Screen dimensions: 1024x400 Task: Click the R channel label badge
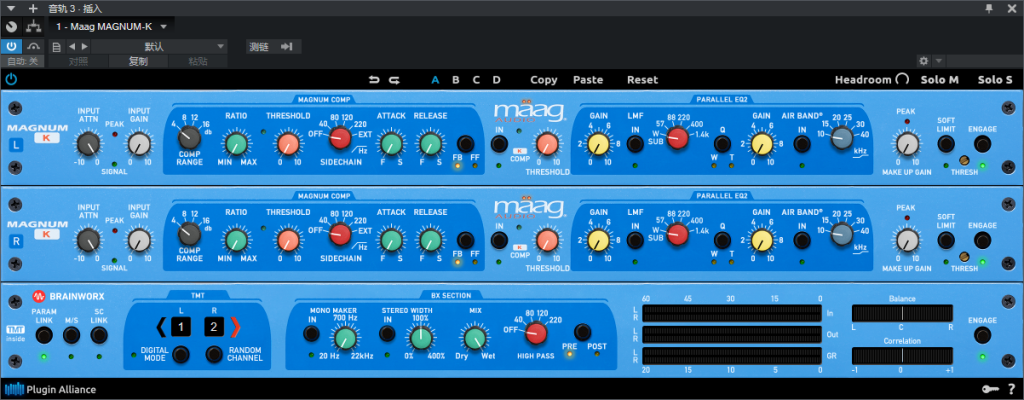(16, 241)
